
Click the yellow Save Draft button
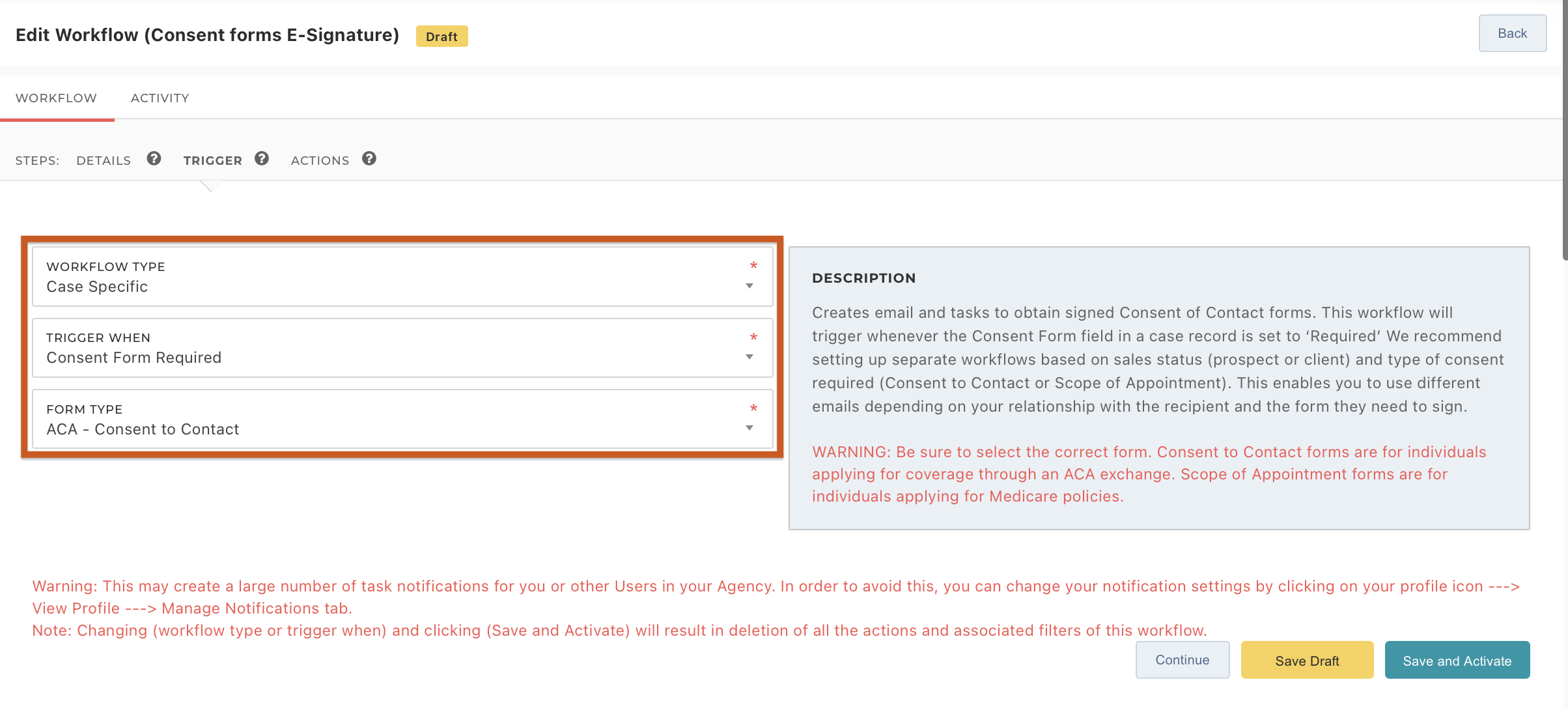click(x=1306, y=660)
